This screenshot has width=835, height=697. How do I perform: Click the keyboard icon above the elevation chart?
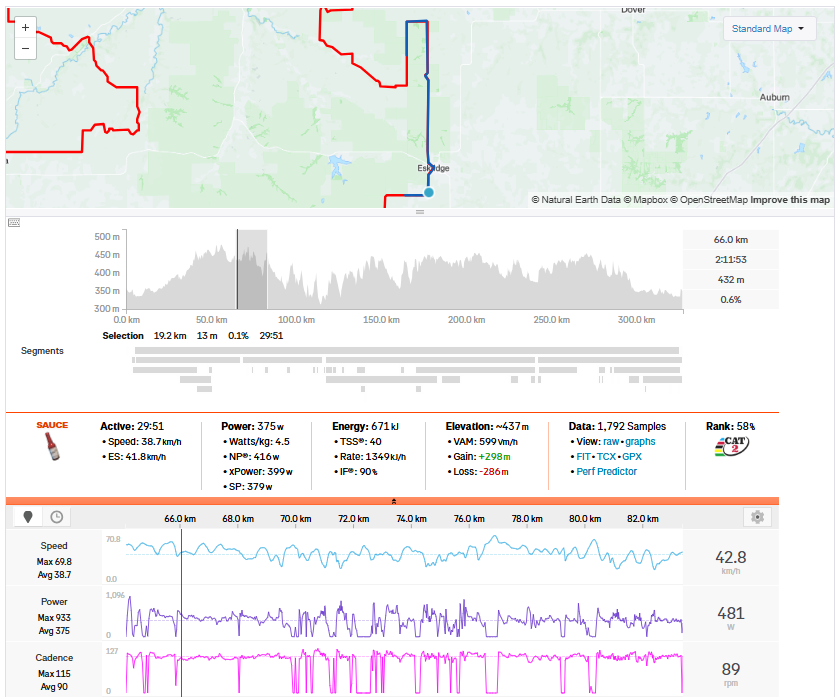[14, 222]
